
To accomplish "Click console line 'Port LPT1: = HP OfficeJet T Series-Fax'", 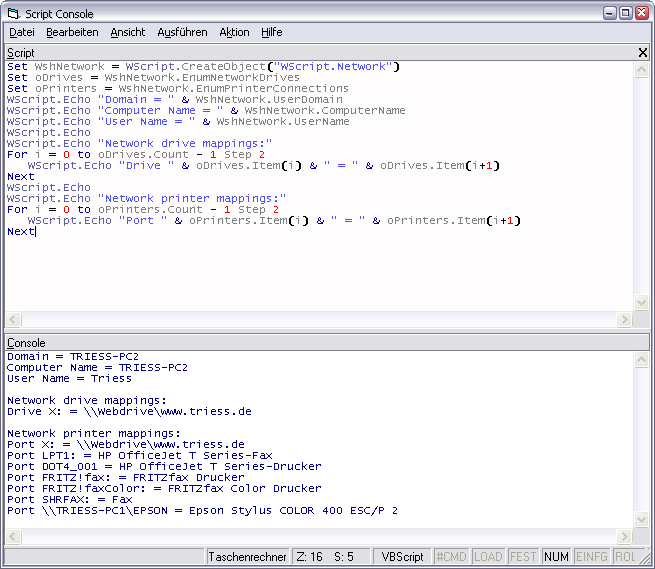I will click(x=140, y=455).
